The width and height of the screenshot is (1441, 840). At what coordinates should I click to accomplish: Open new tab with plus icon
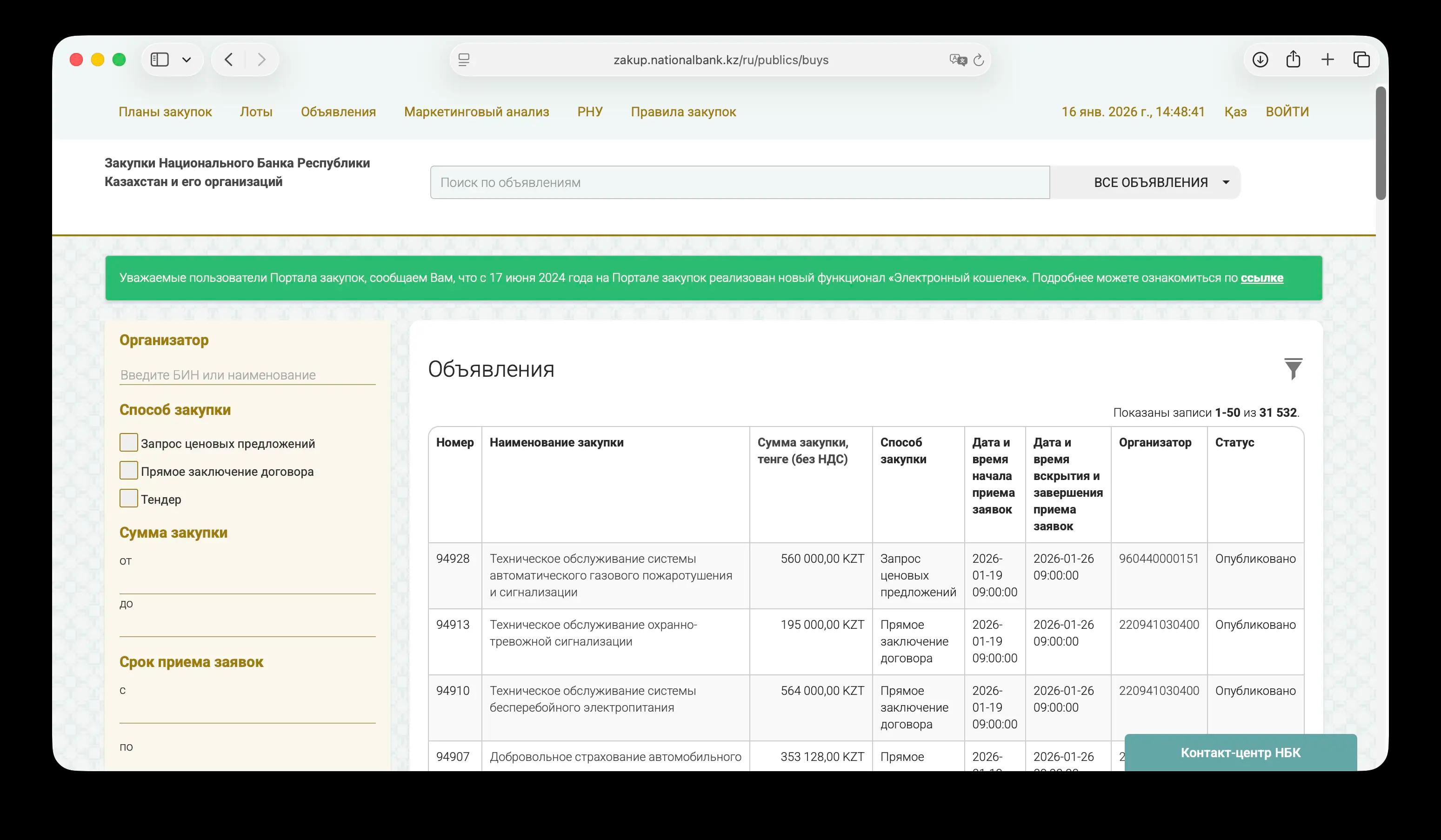pos(1327,60)
